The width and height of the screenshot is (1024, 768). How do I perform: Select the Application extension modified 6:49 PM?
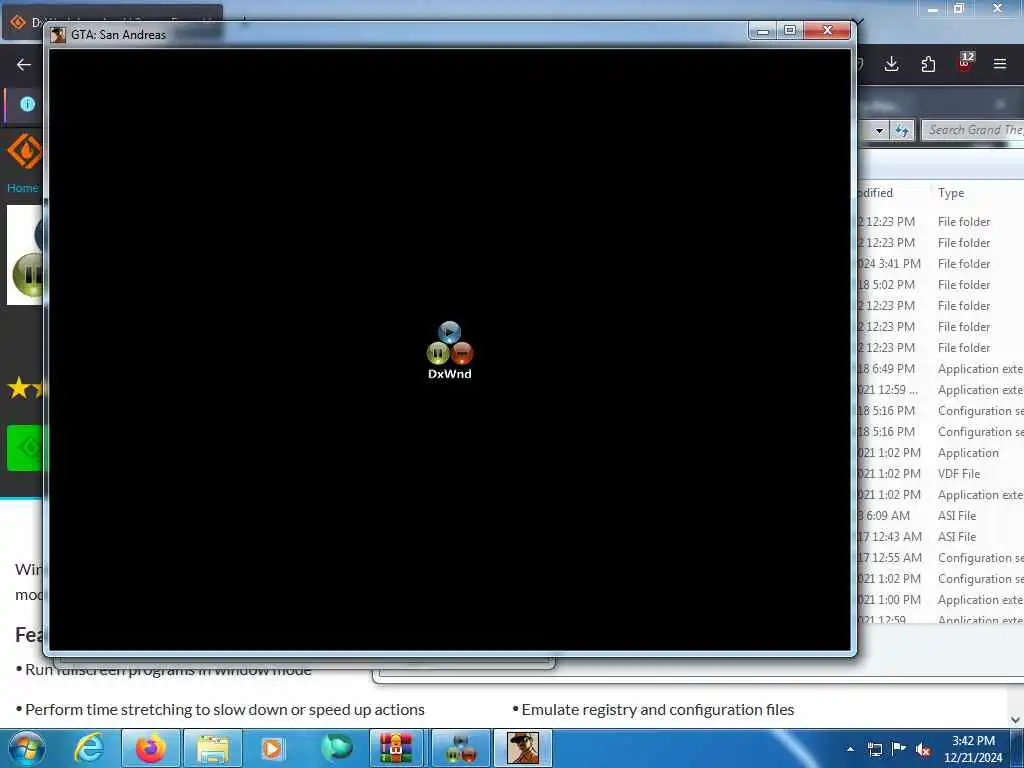coord(940,369)
